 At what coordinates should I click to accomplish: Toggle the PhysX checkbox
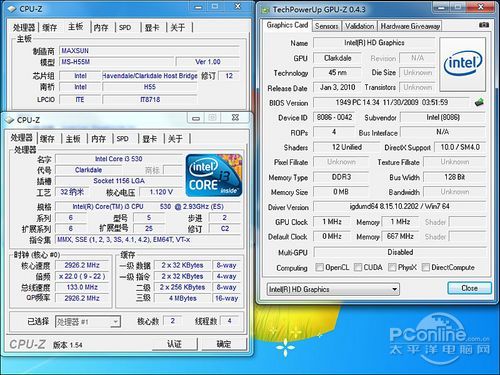tap(392, 267)
